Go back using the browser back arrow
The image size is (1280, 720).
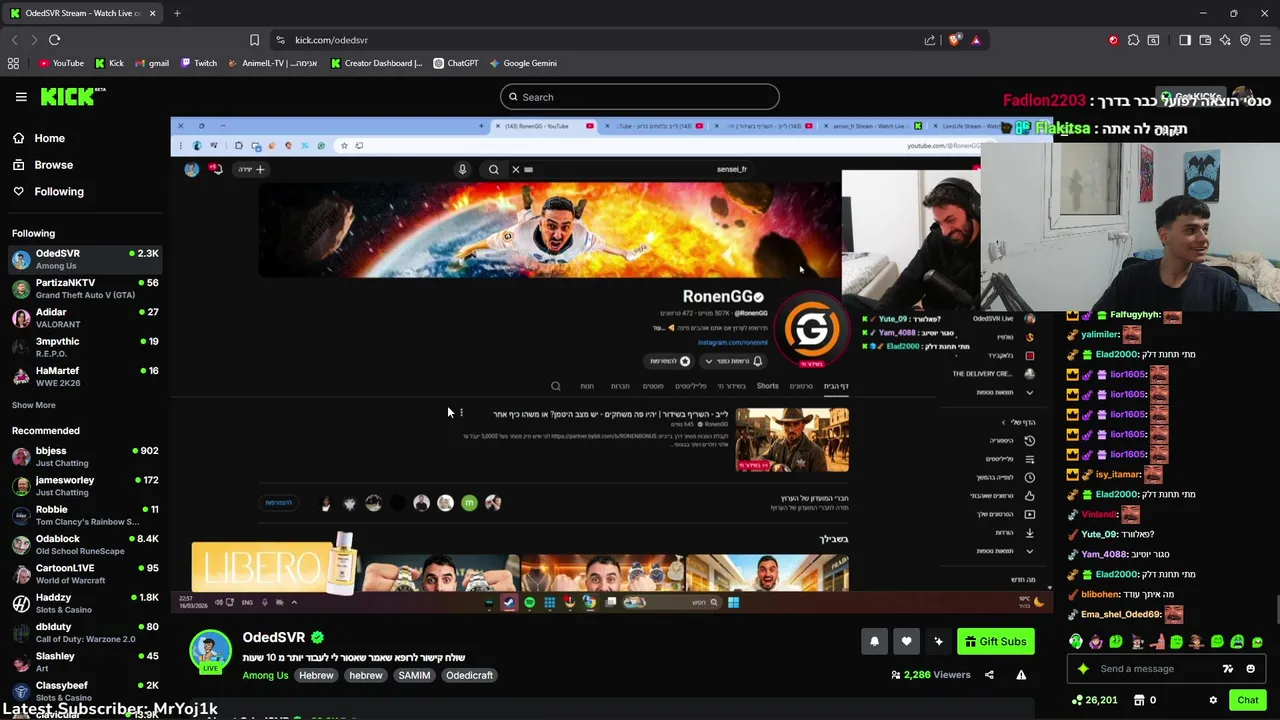tap(14, 40)
